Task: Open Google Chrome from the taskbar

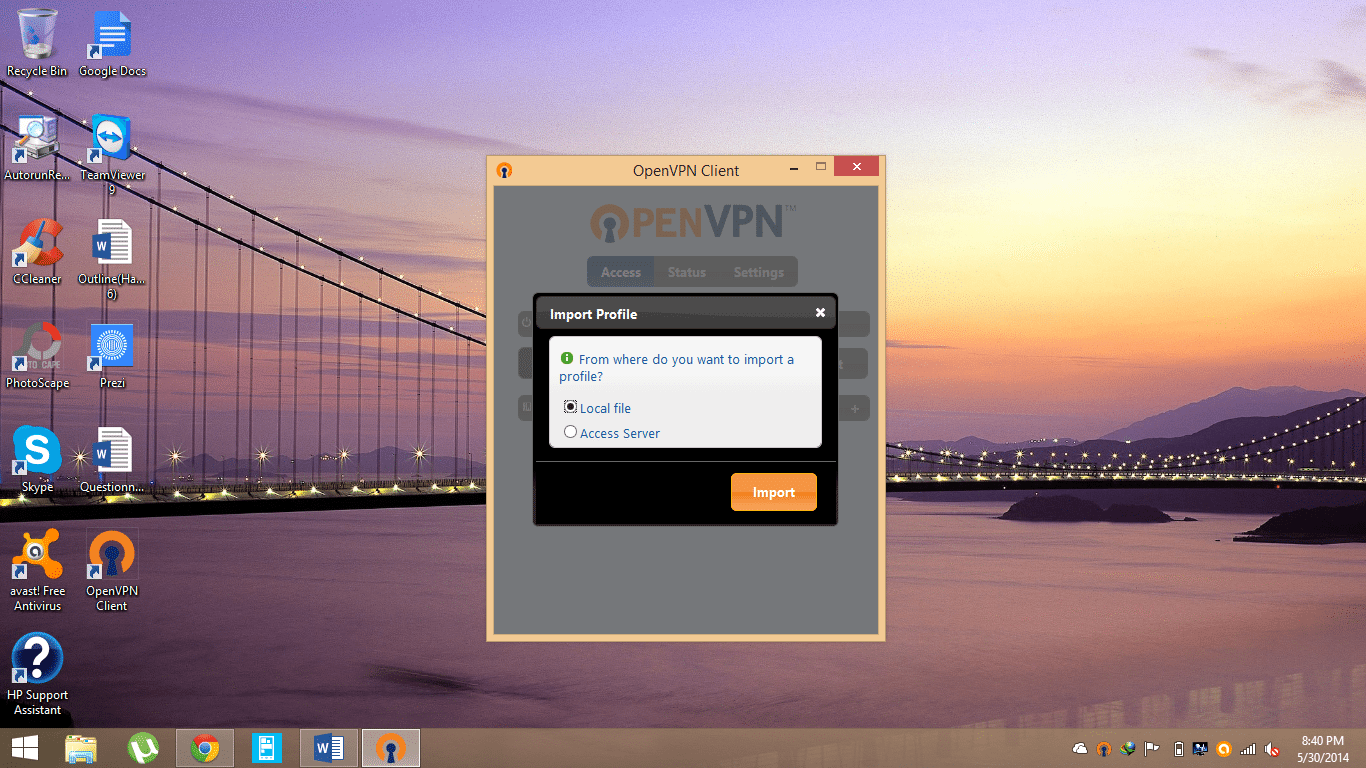Action: (x=205, y=748)
